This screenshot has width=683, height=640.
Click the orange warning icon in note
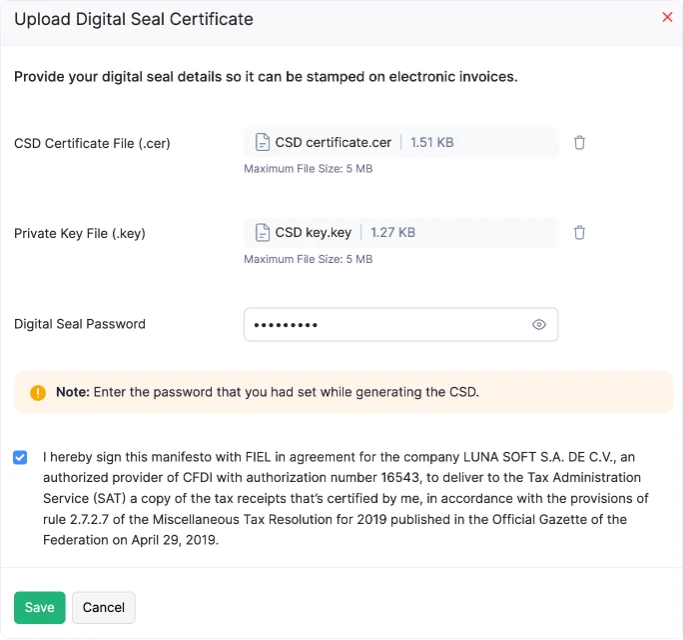click(x=38, y=393)
